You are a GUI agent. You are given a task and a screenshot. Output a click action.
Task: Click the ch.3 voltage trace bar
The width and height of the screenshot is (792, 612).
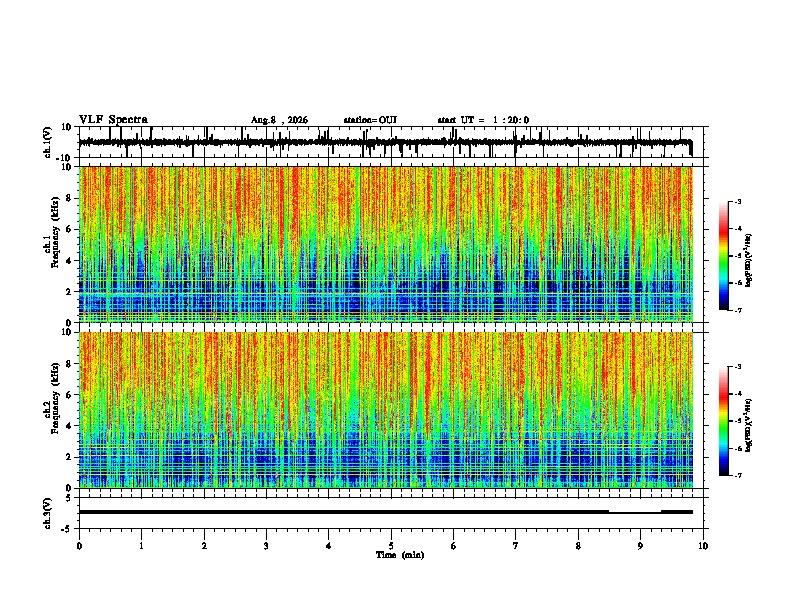point(385,512)
